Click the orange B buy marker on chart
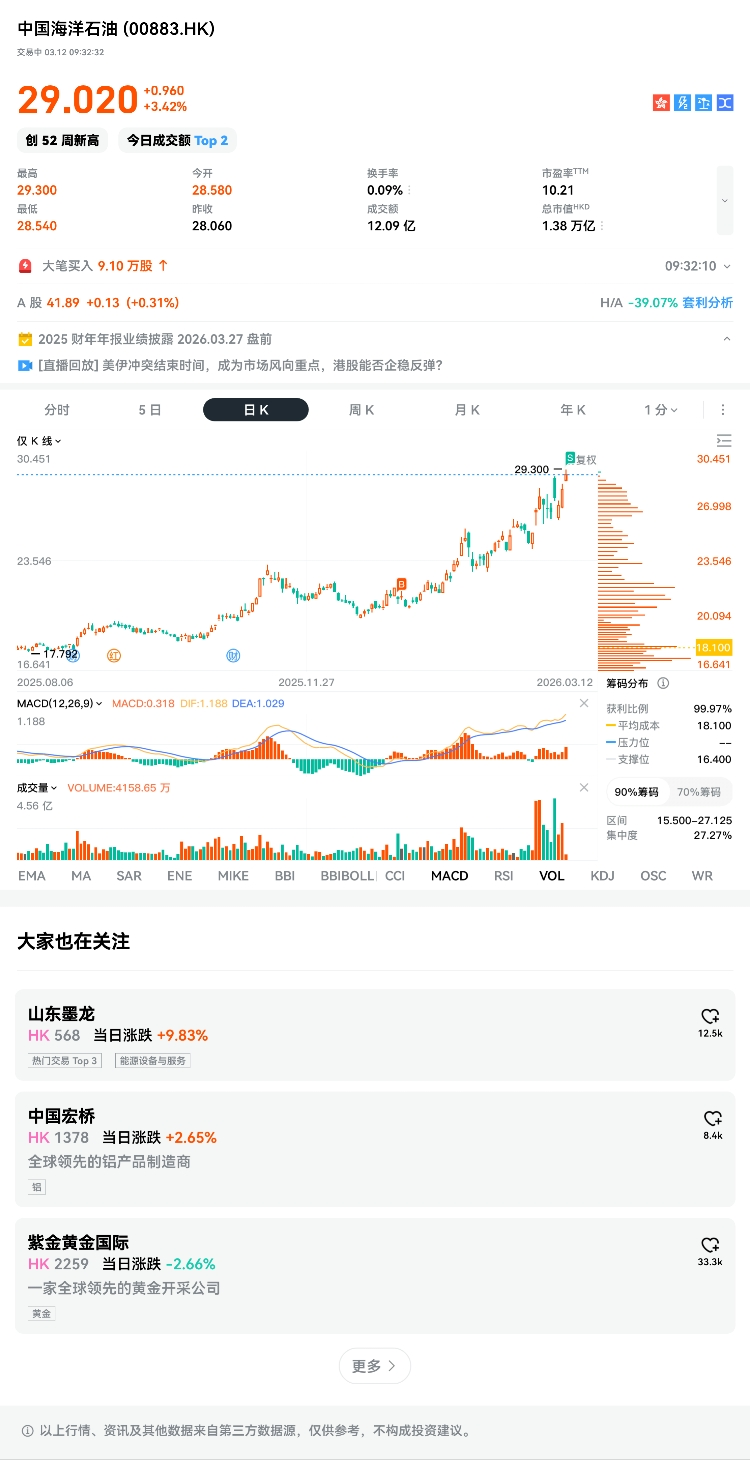The image size is (750, 1460). click(401, 583)
